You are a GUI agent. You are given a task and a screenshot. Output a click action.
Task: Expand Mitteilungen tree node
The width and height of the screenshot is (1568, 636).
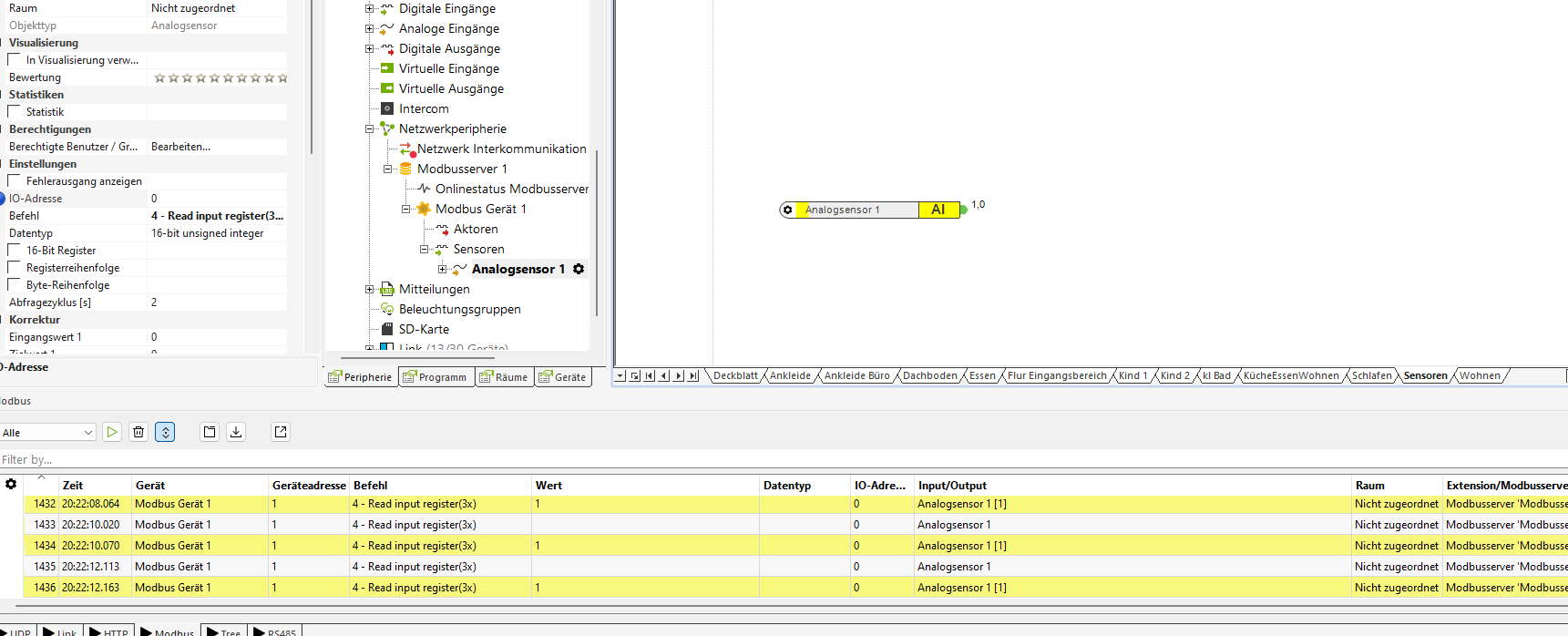pyautogui.click(x=370, y=289)
